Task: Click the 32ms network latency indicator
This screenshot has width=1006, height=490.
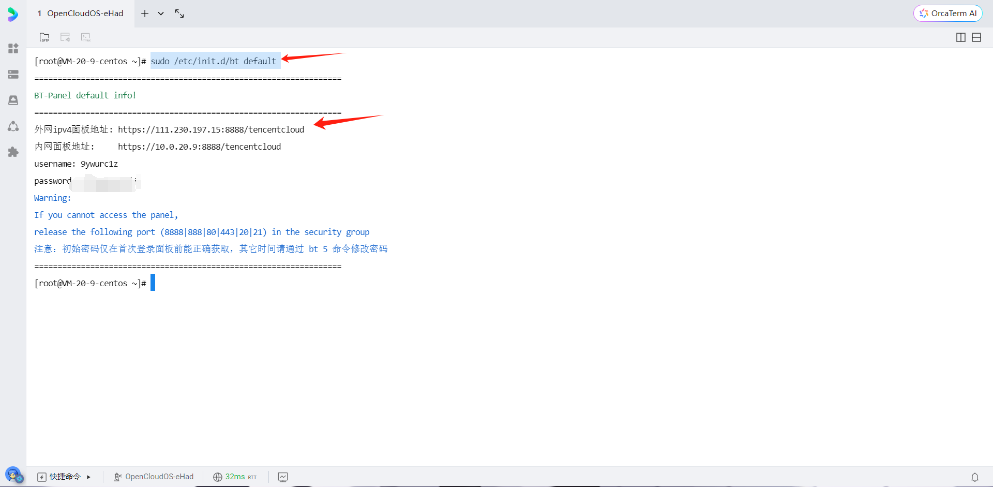Action: coord(234,477)
